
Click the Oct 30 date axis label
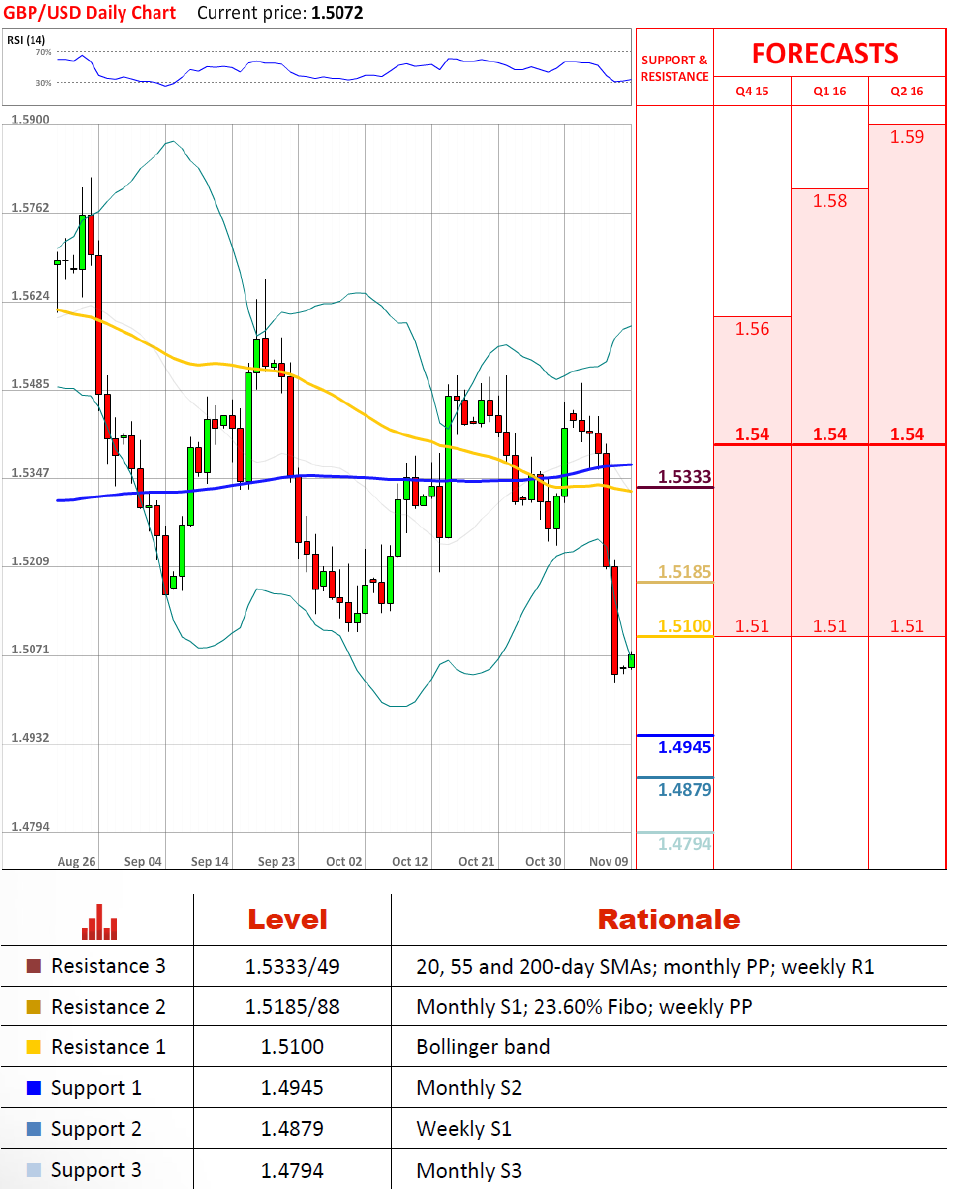pyautogui.click(x=544, y=861)
